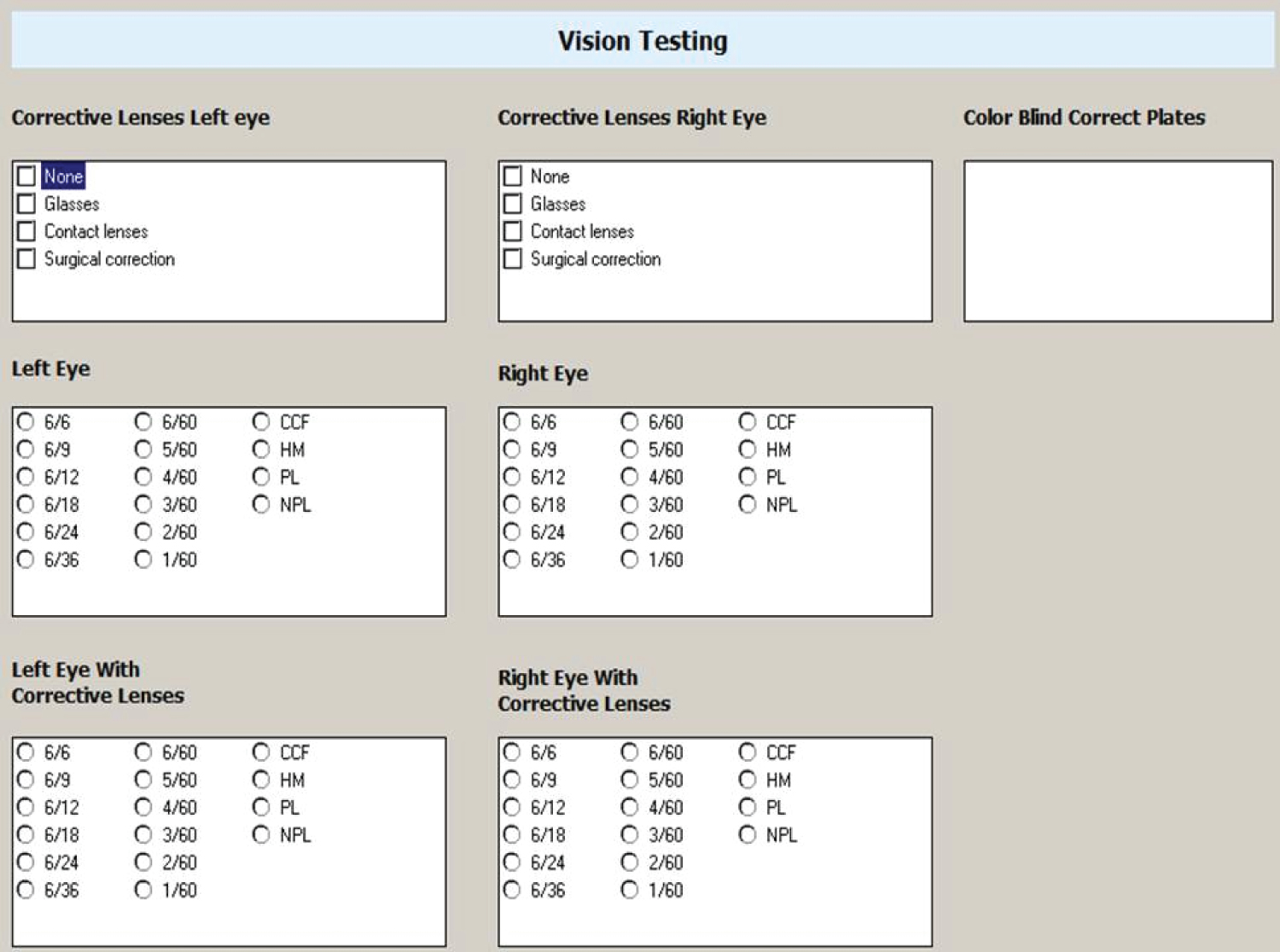Check None for right eye corrective lenses
The image size is (1280, 952).
tap(513, 177)
